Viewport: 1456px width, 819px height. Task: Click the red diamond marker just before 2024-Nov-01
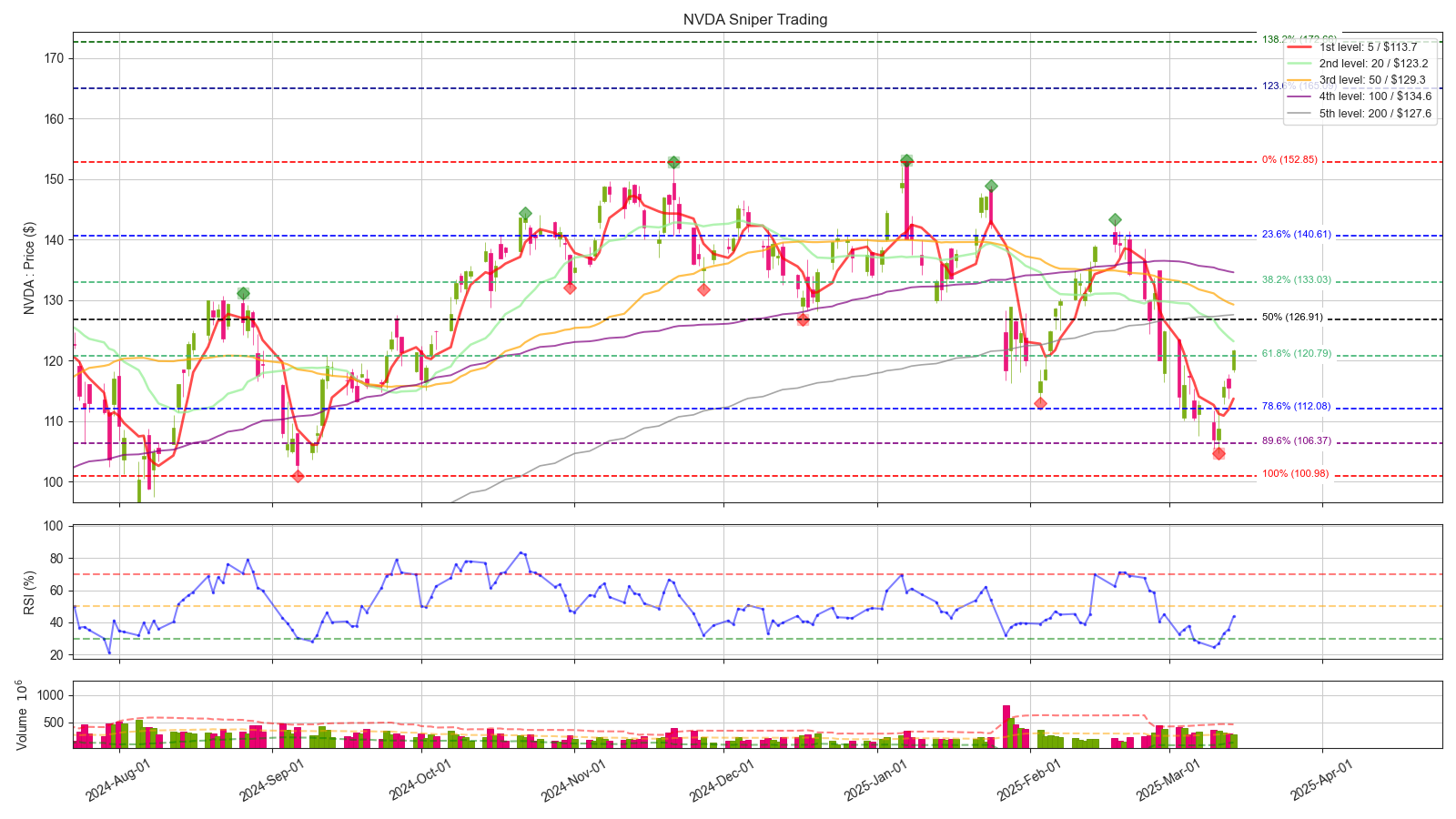coord(570,288)
